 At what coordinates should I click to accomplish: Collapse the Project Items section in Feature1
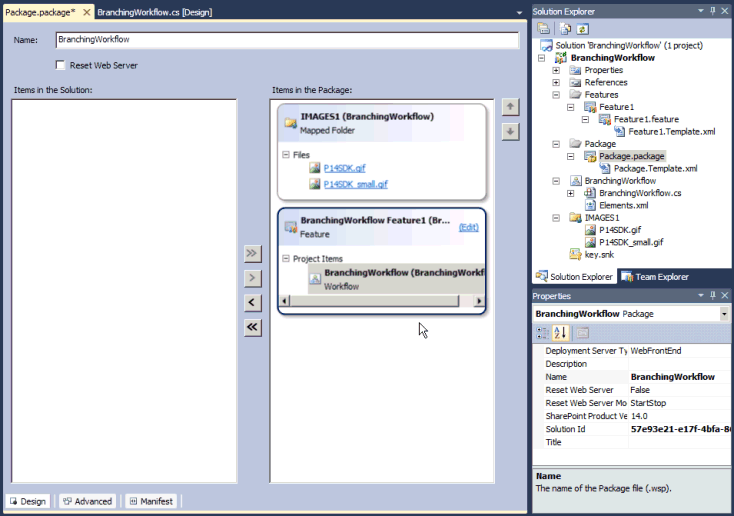point(286,258)
